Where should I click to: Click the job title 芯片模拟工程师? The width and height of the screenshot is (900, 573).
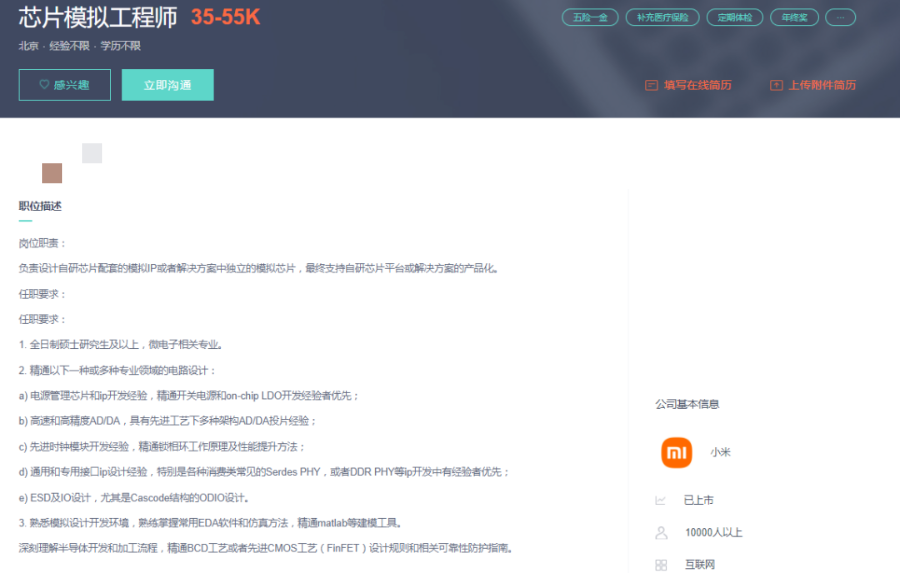coord(98,18)
